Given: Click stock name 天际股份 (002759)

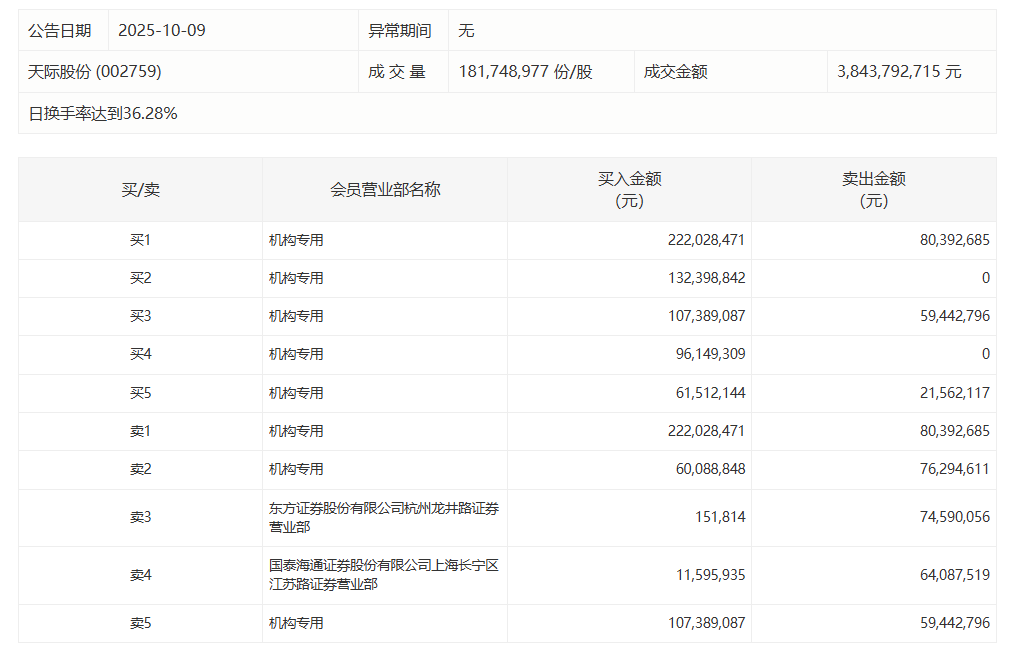Looking at the screenshot, I should 95,72.
